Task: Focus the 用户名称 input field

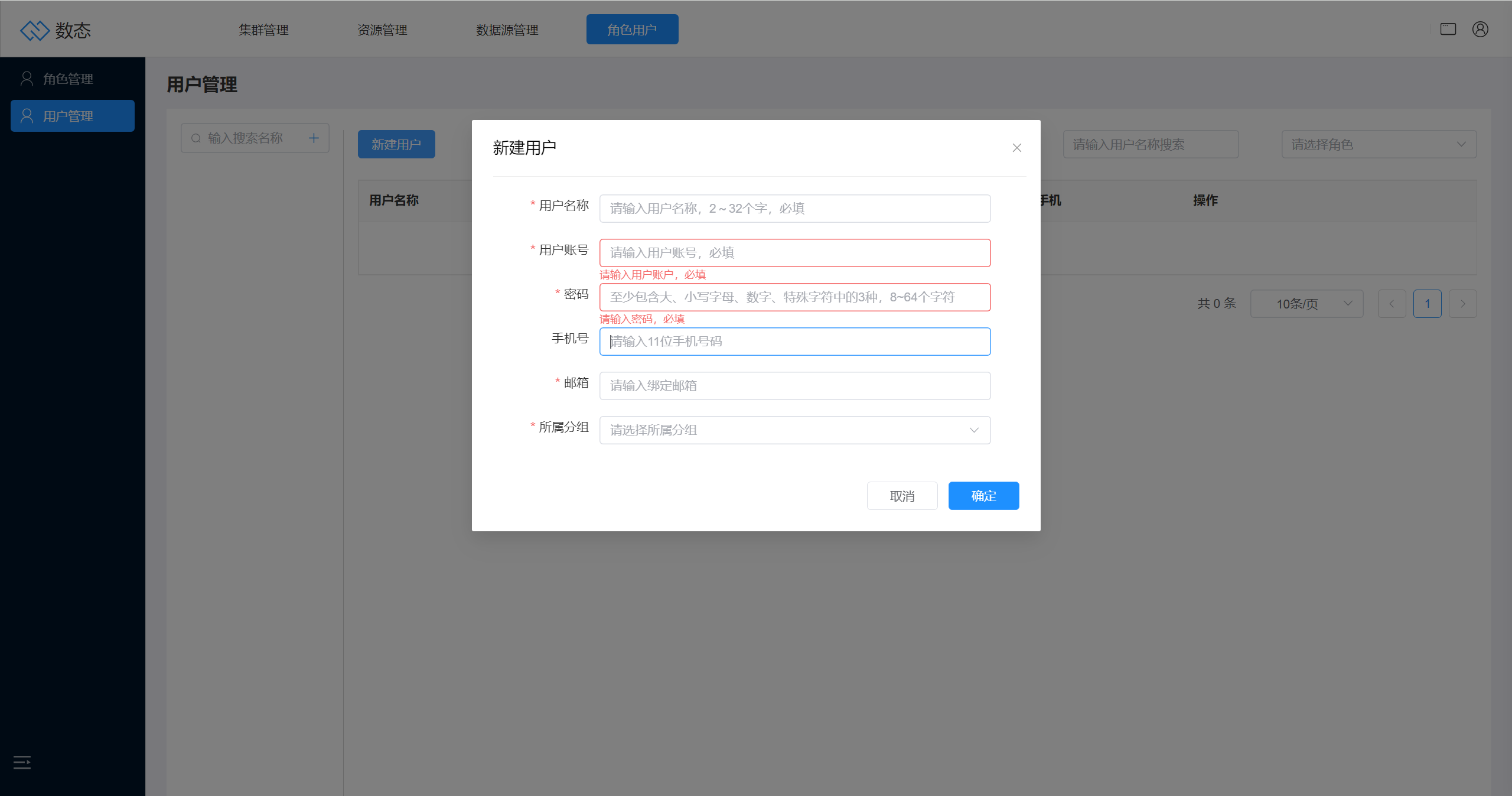Action: pyautogui.click(x=795, y=209)
